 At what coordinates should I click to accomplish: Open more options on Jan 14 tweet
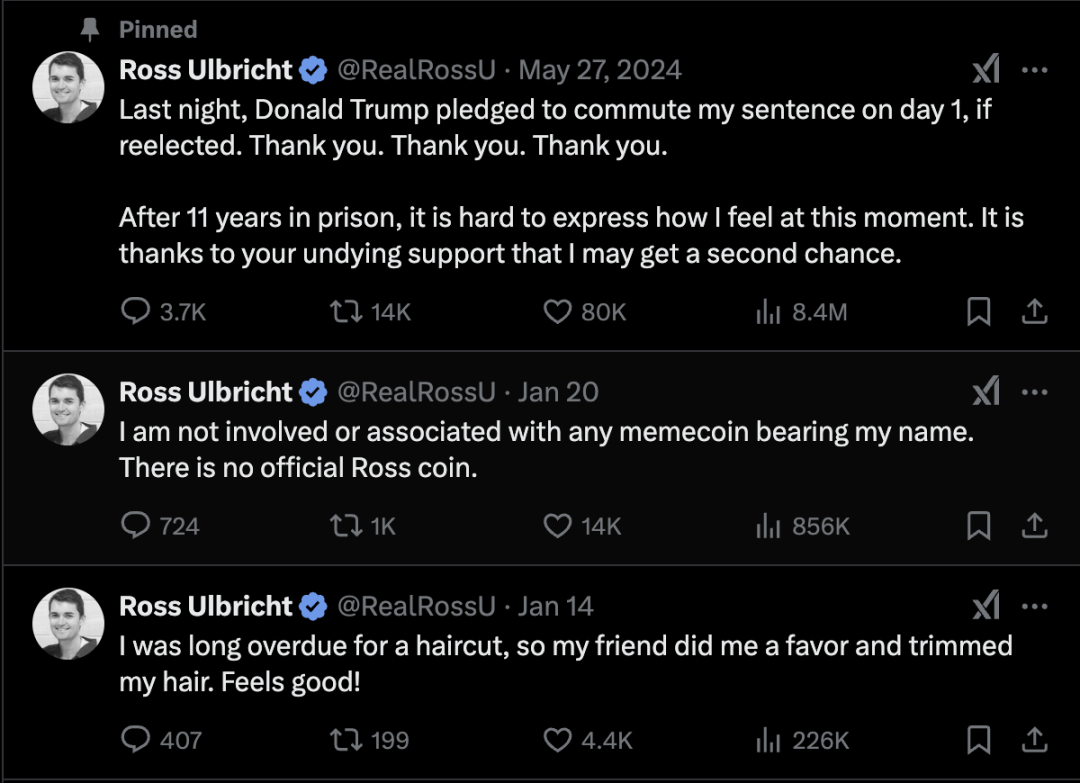point(1035,606)
